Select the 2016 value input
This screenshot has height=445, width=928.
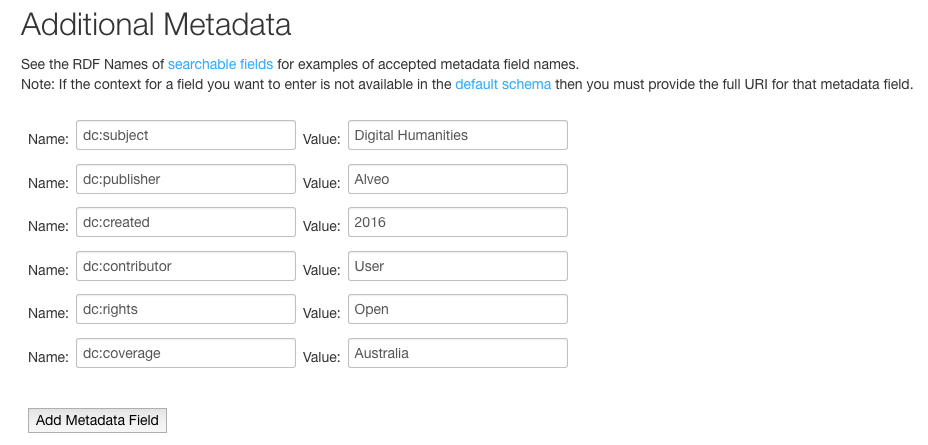pos(457,222)
